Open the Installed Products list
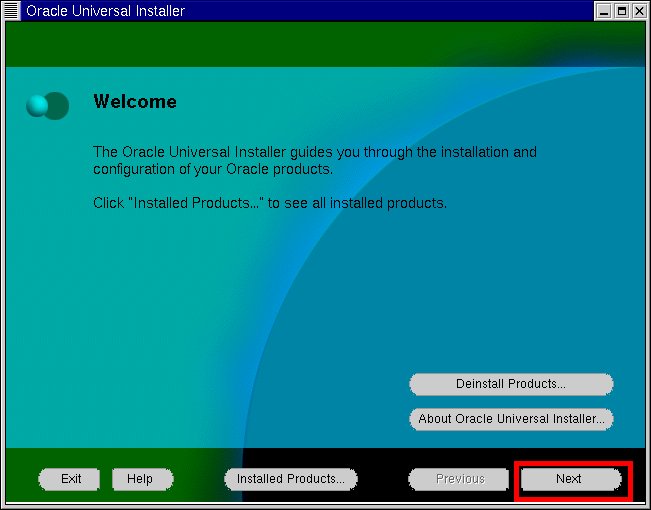This screenshot has width=651, height=510. (x=291, y=479)
